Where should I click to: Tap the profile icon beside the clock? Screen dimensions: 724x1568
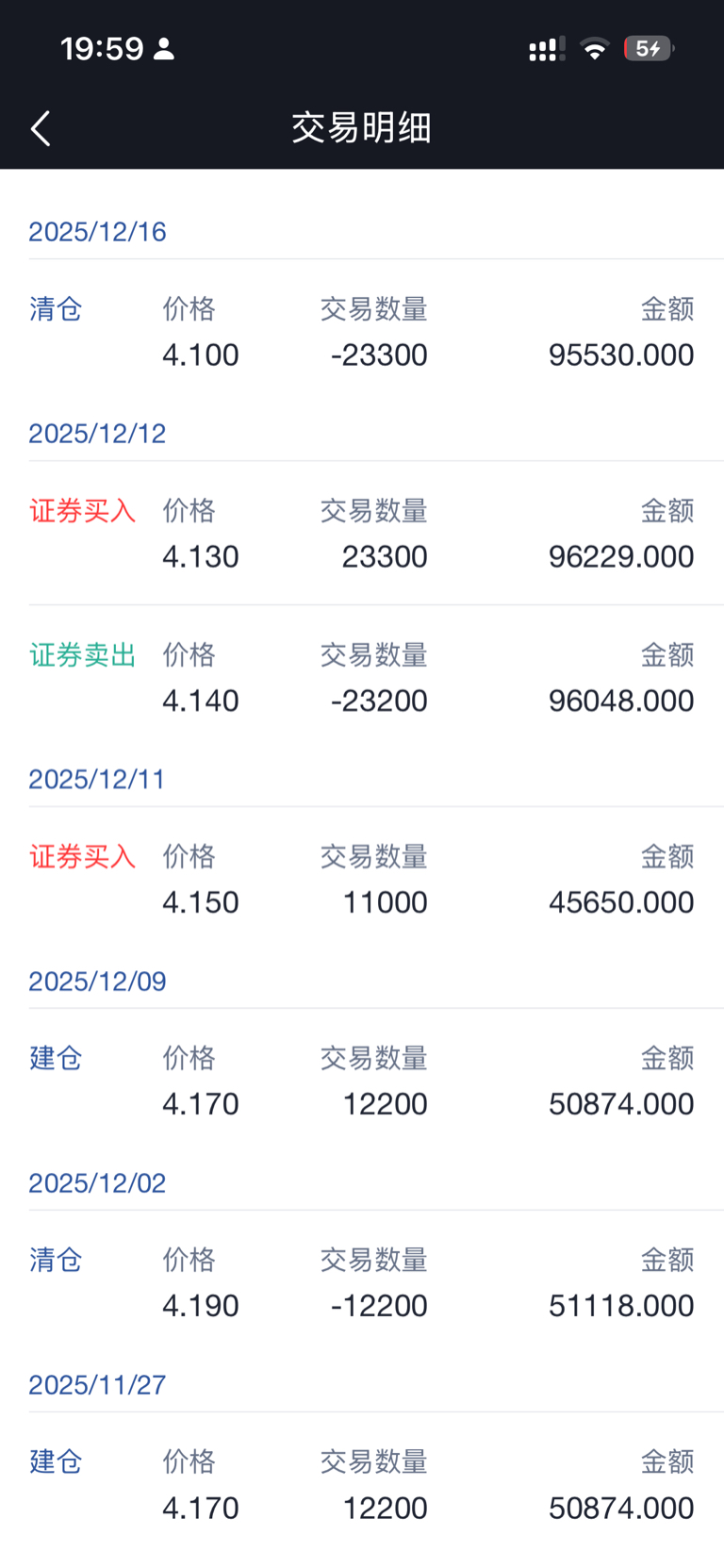click(164, 49)
